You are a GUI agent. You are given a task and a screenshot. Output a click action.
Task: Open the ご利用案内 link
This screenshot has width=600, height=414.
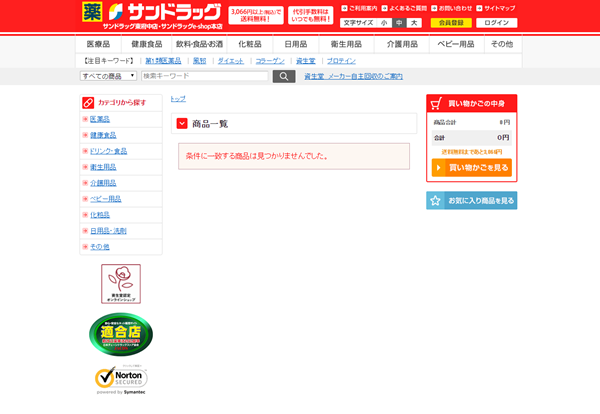pos(360,8)
